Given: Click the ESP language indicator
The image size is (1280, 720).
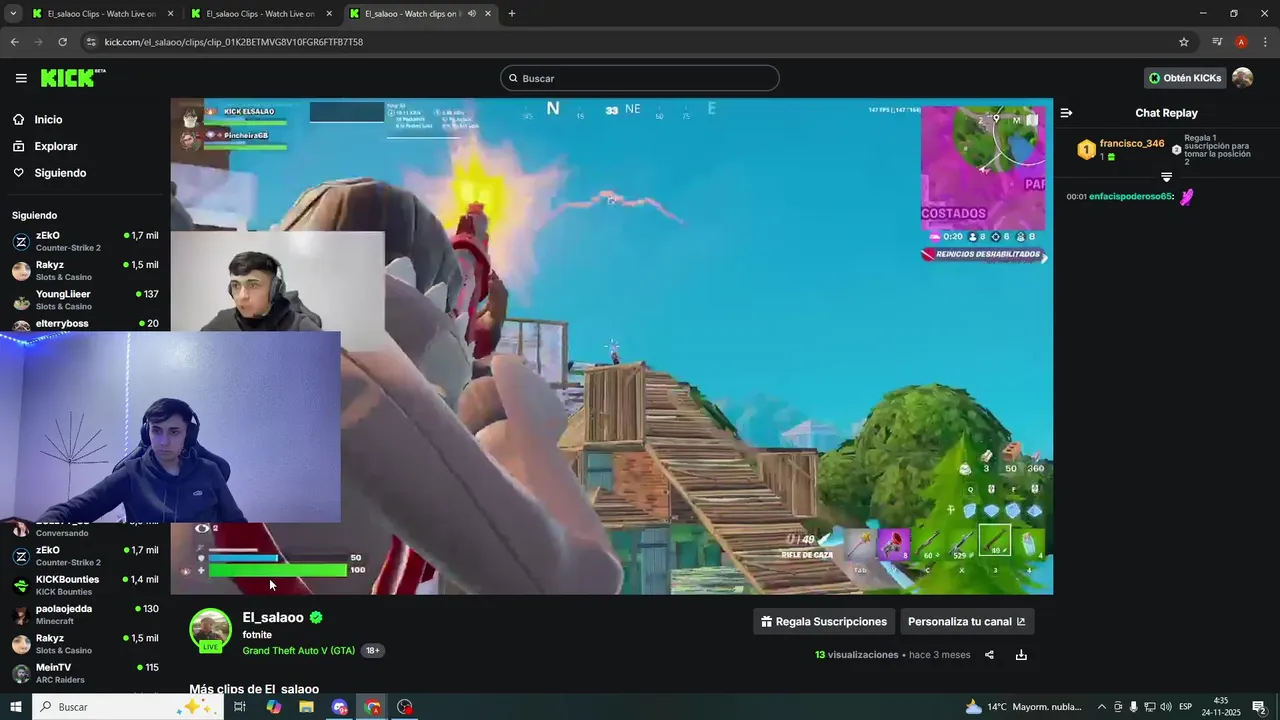Looking at the screenshot, I should tap(1185, 707).
